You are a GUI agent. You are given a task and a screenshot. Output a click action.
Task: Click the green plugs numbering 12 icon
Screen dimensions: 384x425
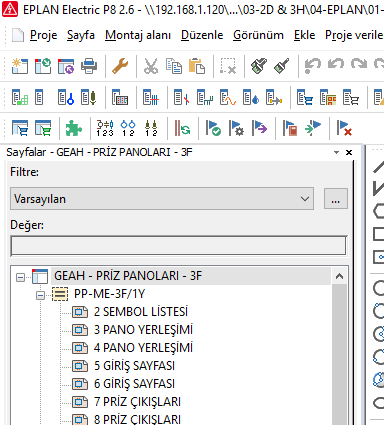click(151, 128)
